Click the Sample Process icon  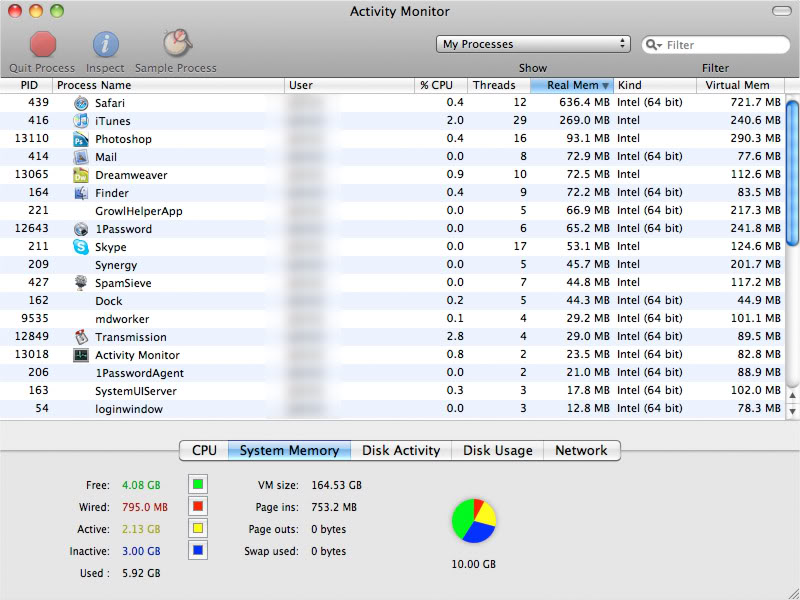click(x=177, y=43)
